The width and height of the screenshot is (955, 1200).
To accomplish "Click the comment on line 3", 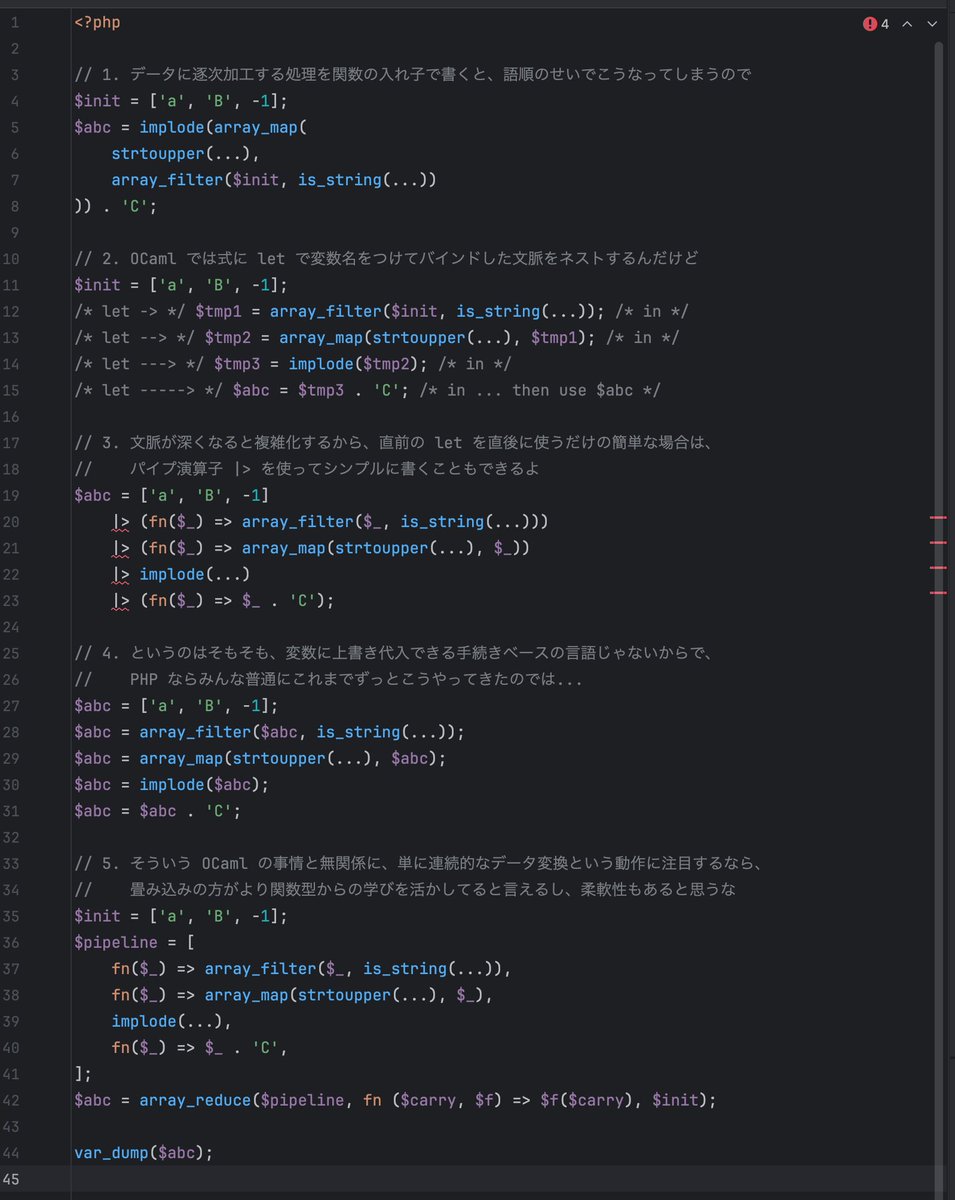I will (x=413, y=74).
